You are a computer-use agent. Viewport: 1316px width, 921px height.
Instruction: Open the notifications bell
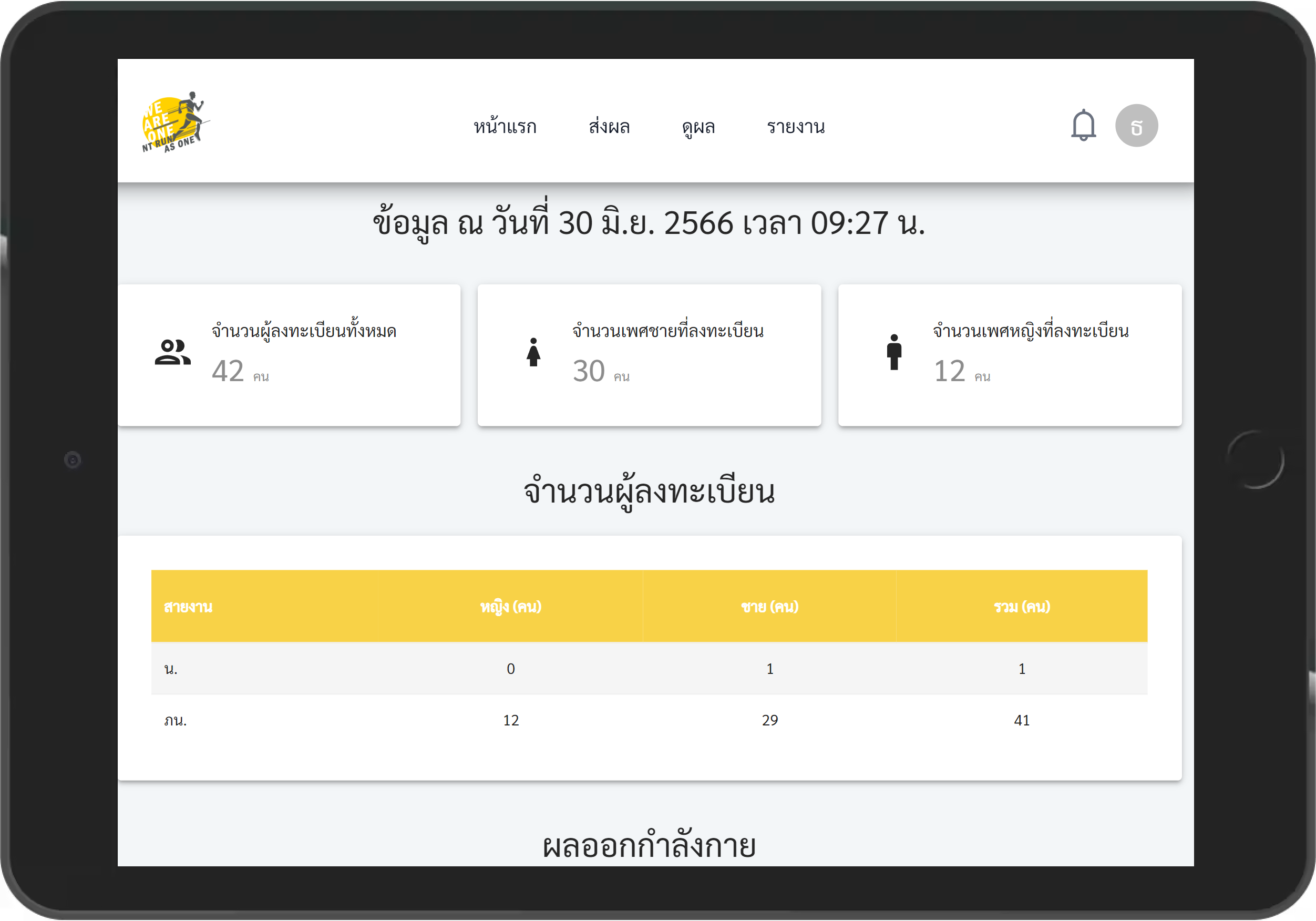1083,125
